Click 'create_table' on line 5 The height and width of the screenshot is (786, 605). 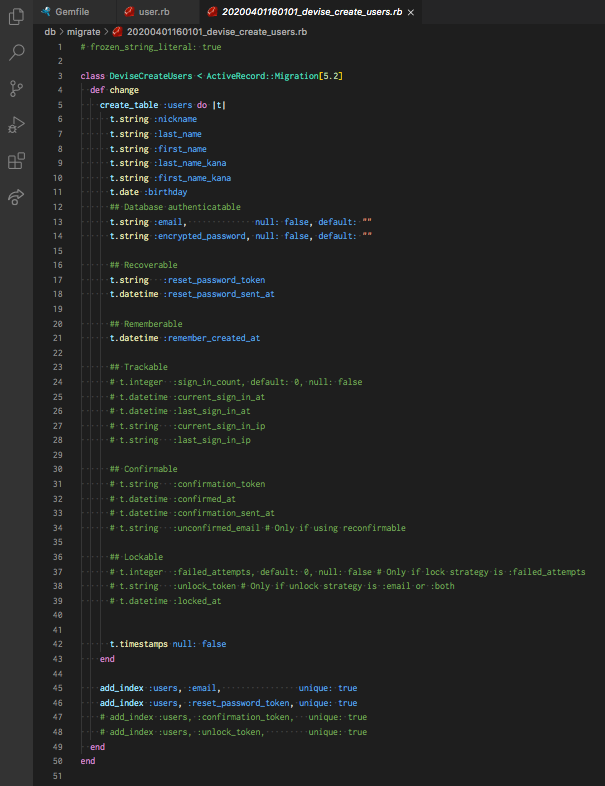pyautogui.click(x=129, y=105)
